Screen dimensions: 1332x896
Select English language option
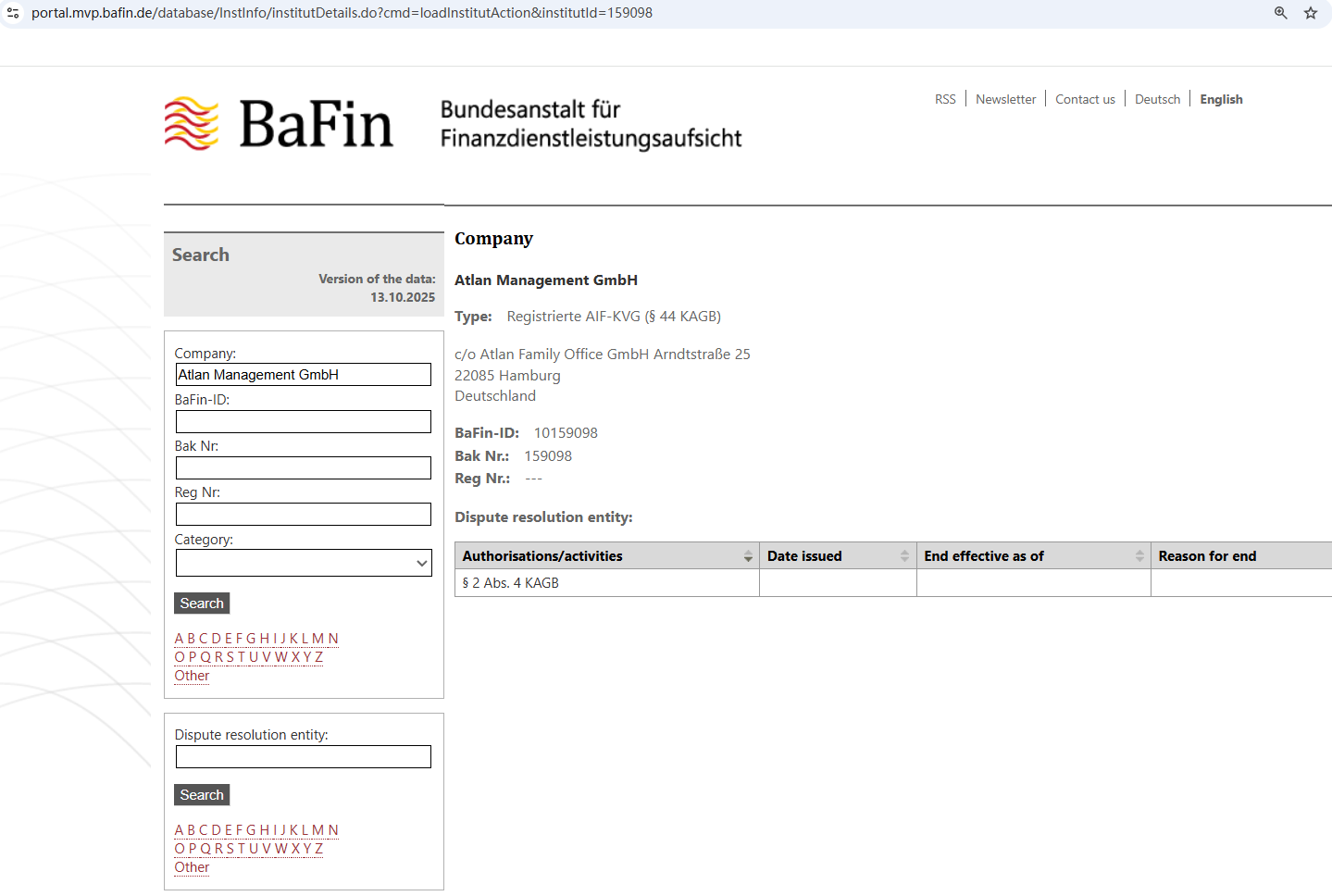point(1221,99)
